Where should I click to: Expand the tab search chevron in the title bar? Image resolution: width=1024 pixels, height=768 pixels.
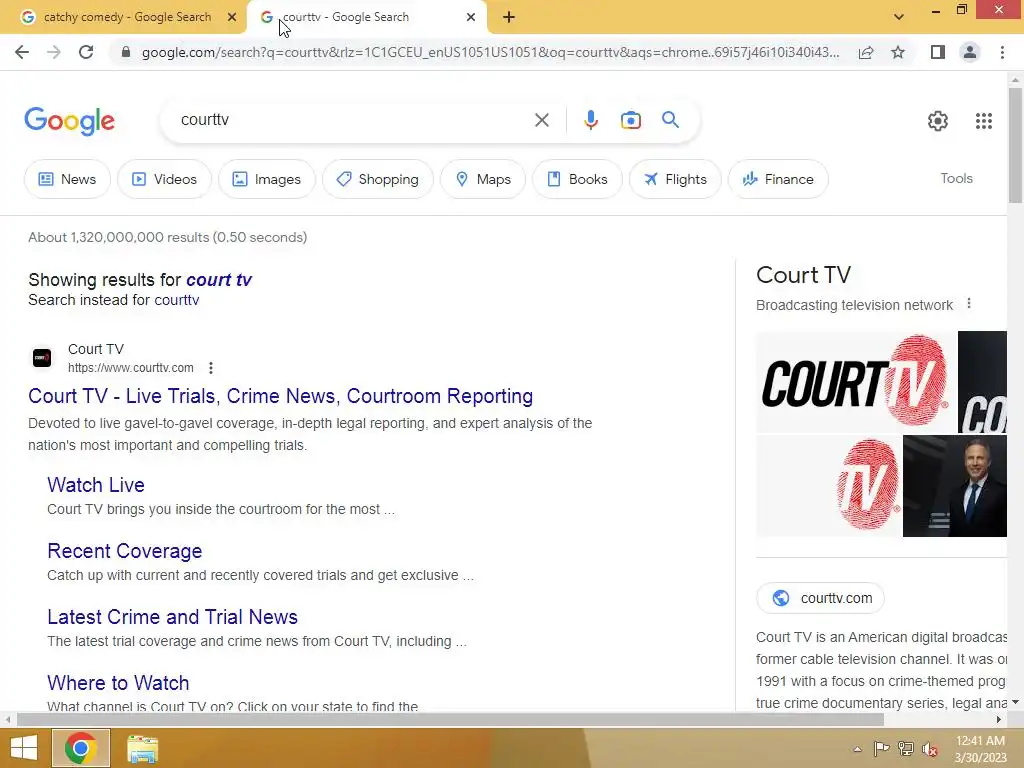[899, 17]
